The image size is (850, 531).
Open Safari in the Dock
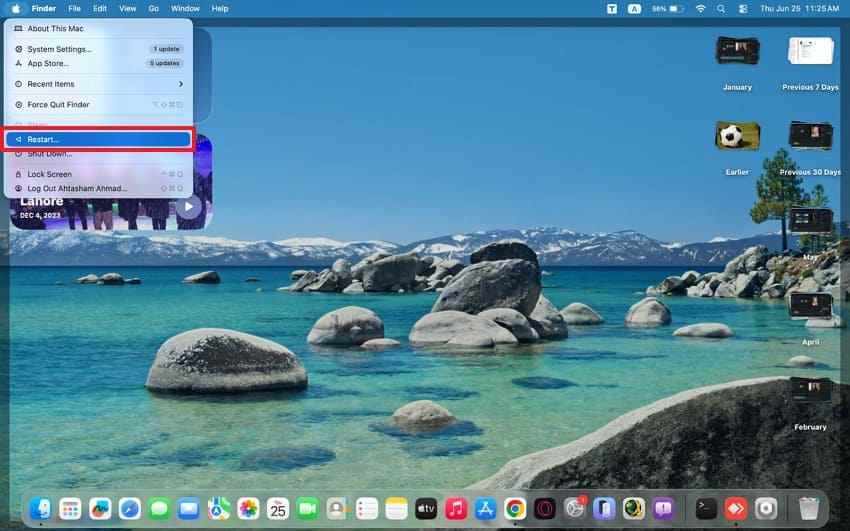[130, 509]
